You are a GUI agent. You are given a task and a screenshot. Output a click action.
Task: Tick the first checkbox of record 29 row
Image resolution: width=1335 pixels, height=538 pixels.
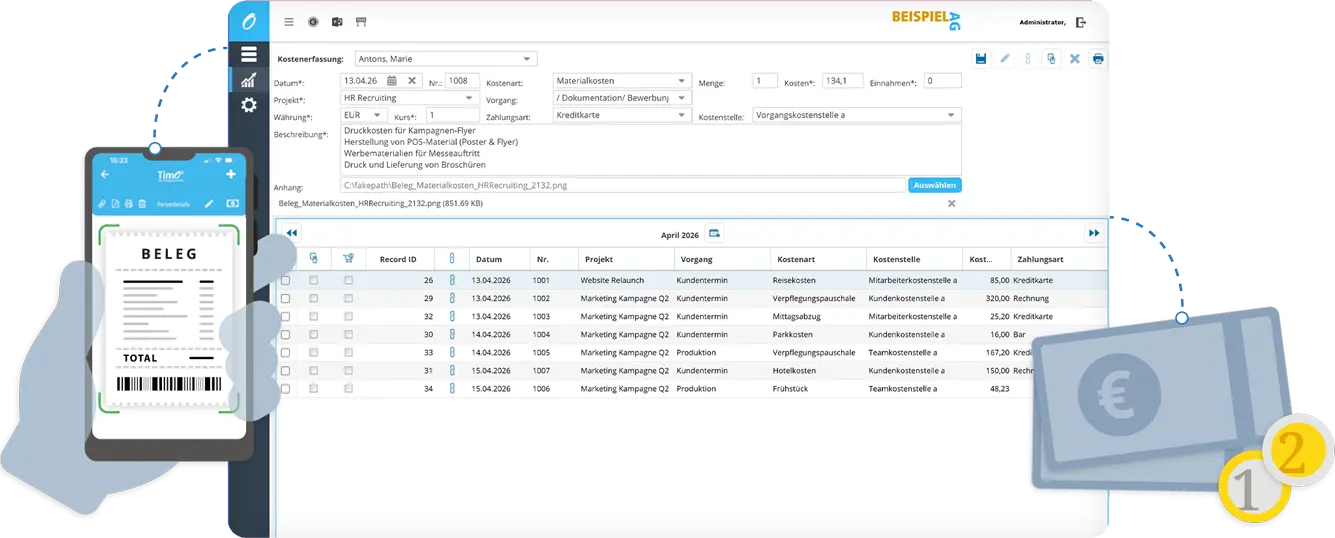[x=285, y=298]
